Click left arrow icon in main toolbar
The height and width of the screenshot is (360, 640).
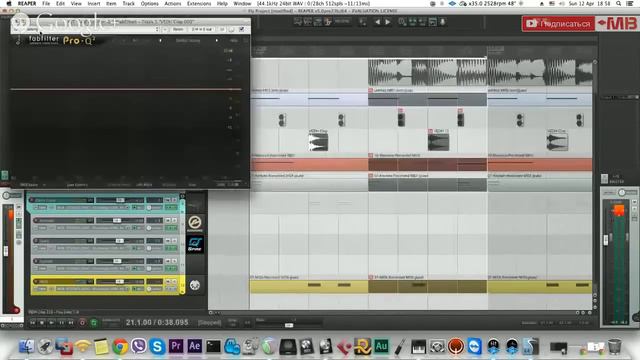[x=378, y=22]
